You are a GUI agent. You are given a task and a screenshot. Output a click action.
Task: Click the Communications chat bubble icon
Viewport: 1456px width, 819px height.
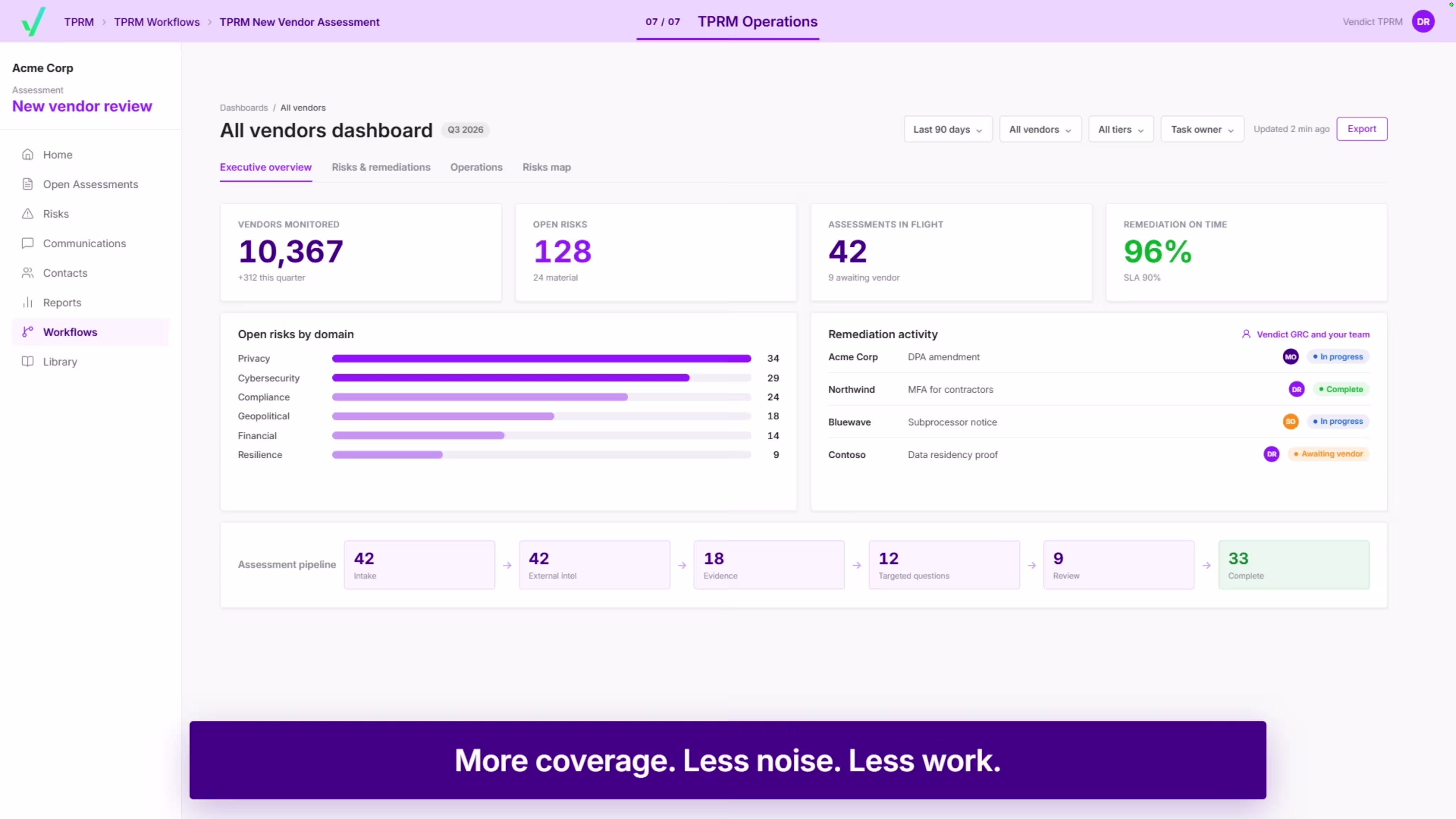[x=28, y=243]
